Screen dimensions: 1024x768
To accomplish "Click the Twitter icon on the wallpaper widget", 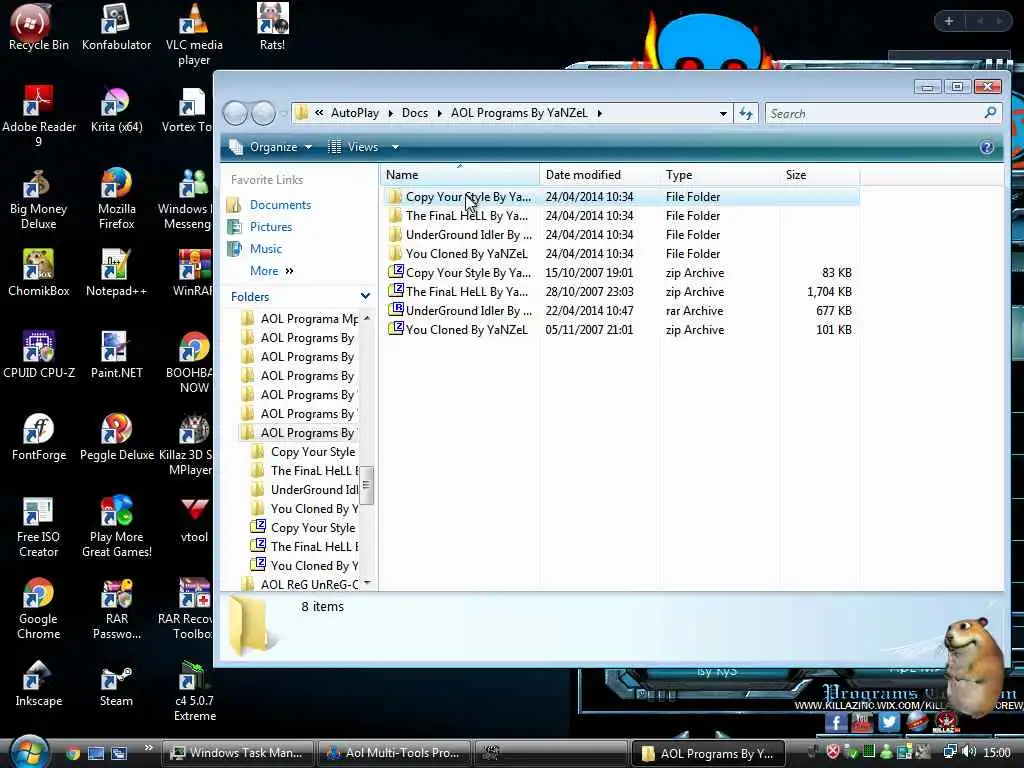I will (x=888, y=722).
